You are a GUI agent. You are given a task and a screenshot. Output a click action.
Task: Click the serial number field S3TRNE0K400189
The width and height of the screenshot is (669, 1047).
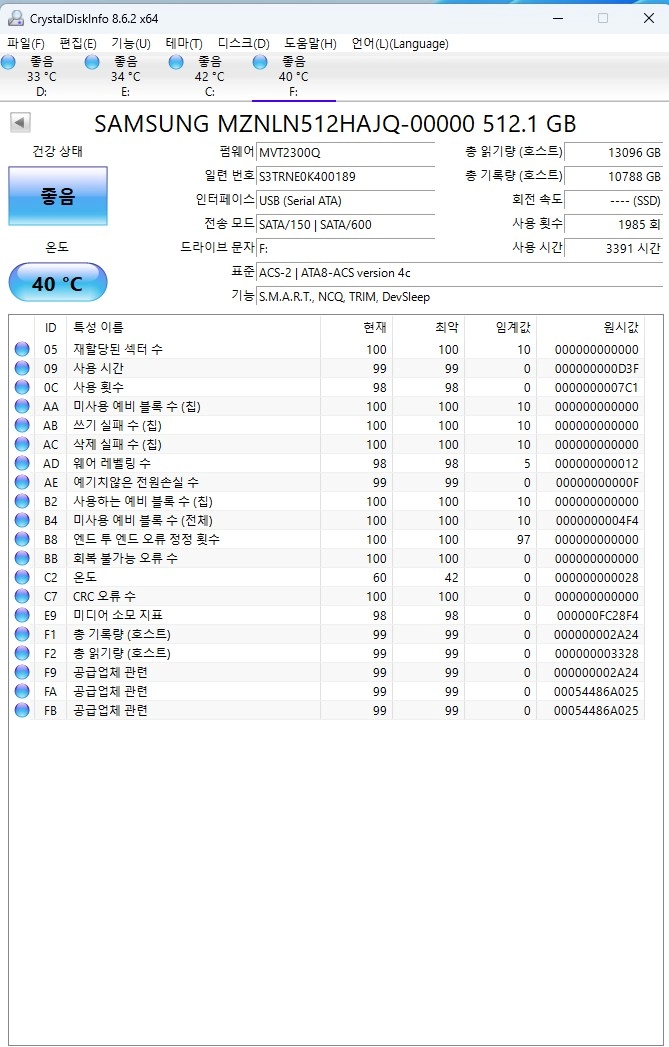tap(345, 176)
